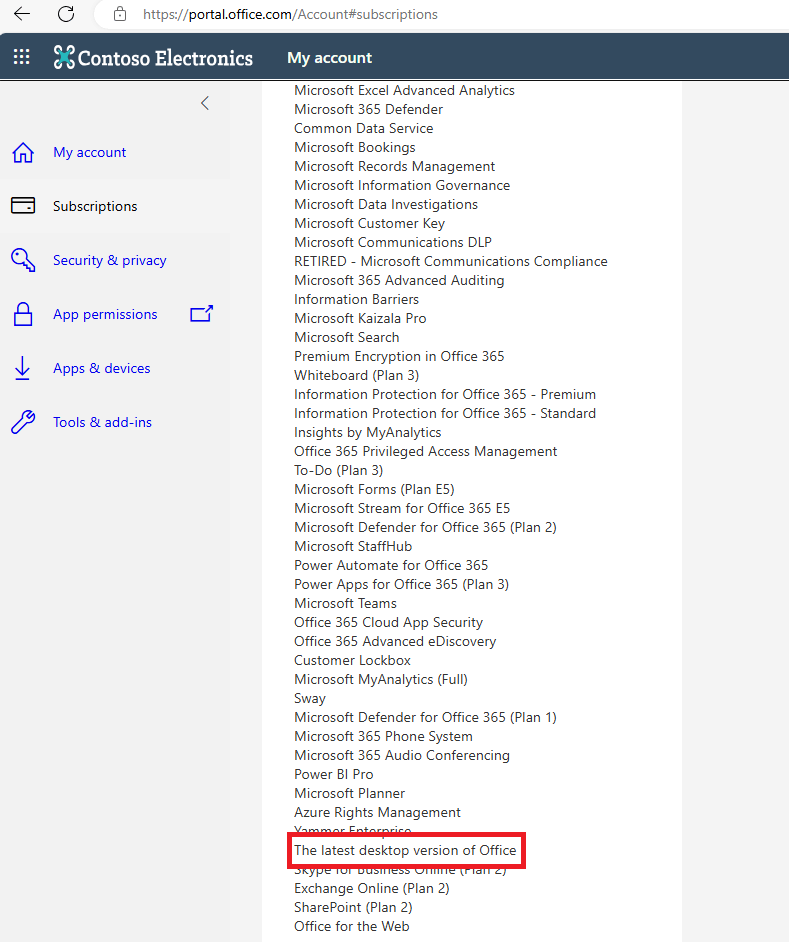The height and width of the screenshot is (942, 789).
Task: Select 'Microsoft Customer Key' entry
Action: click(x=370, y=223)
